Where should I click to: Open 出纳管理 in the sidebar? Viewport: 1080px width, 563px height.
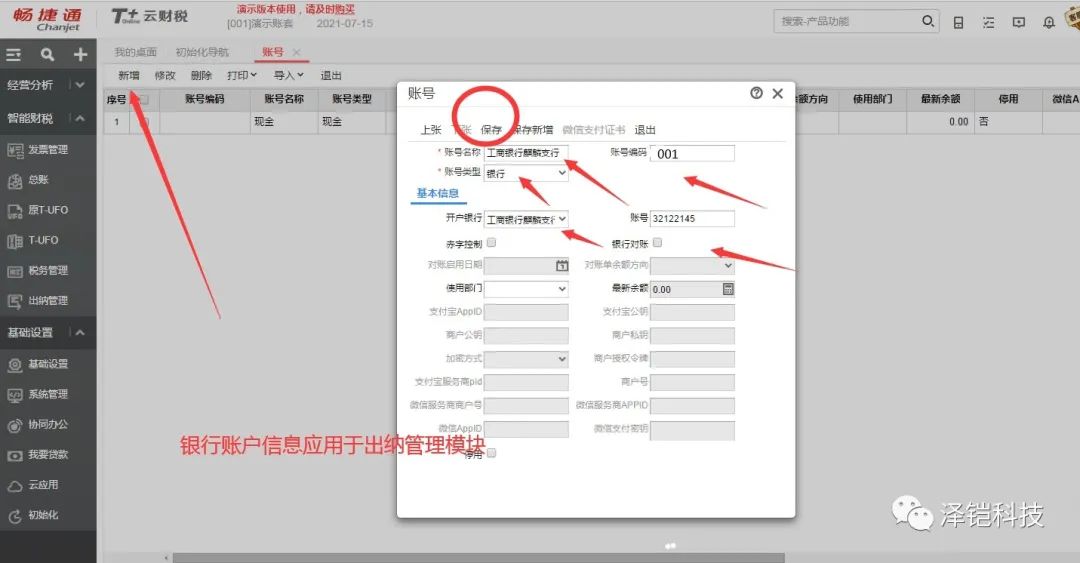click(x=48, y=300)
